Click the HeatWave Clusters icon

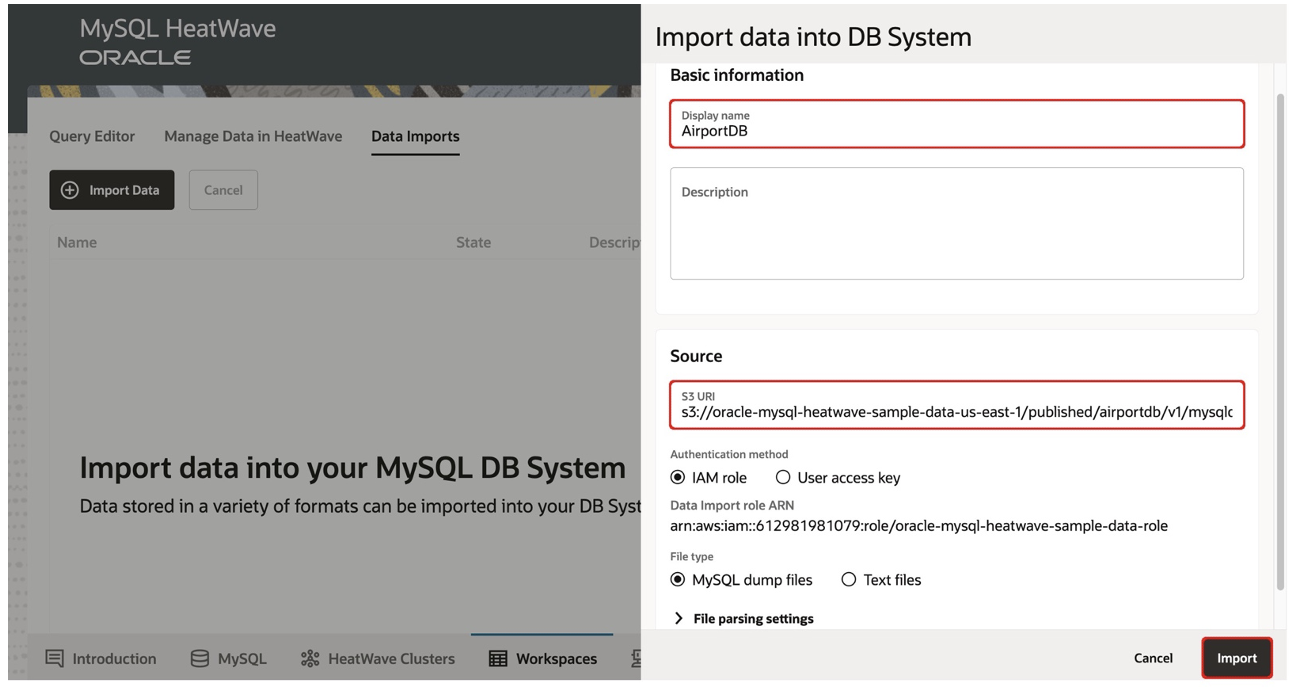pos(310,658)
